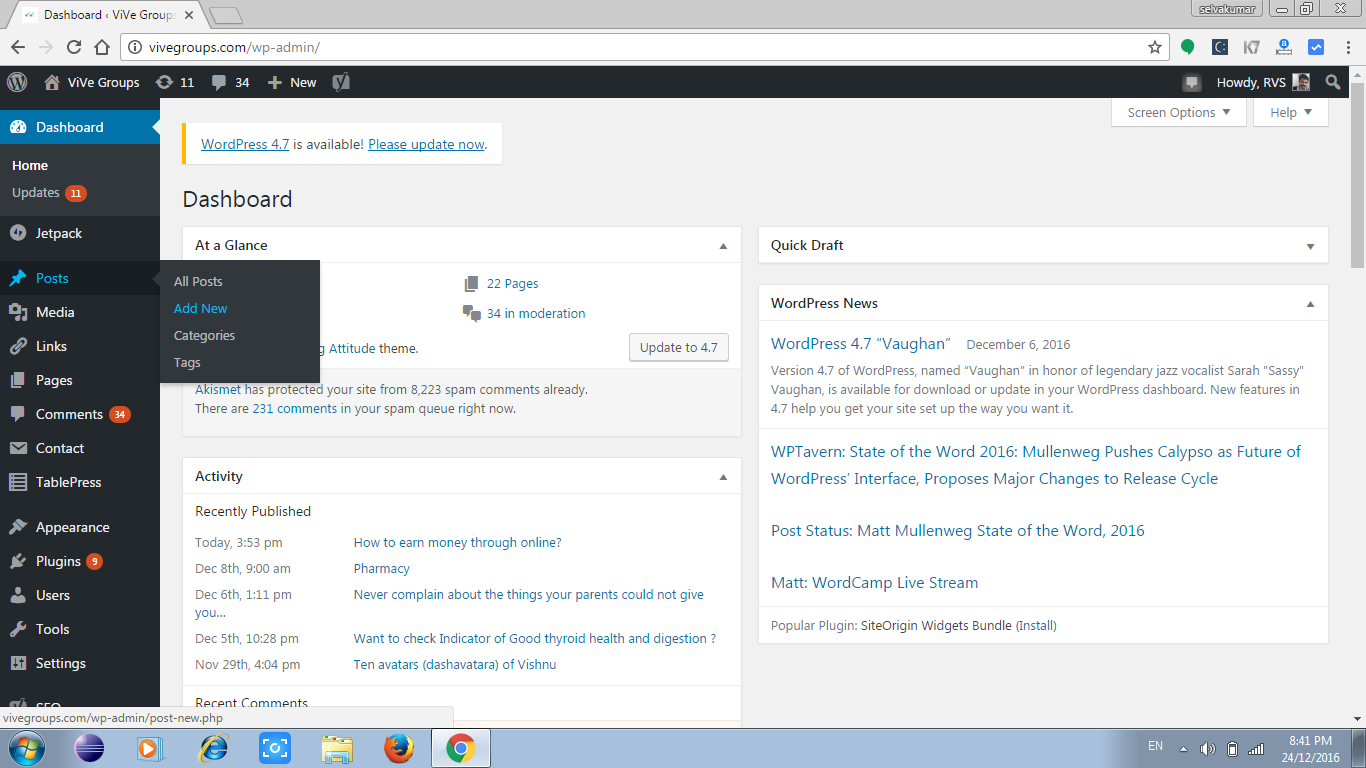This screenshot has width=1366, height=768.
Task: Open the Attitude theme link
Action: (x=352, y=348)
